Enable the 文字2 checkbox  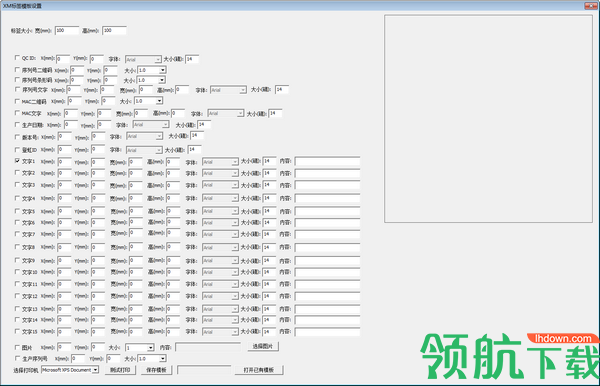[17, 173]
